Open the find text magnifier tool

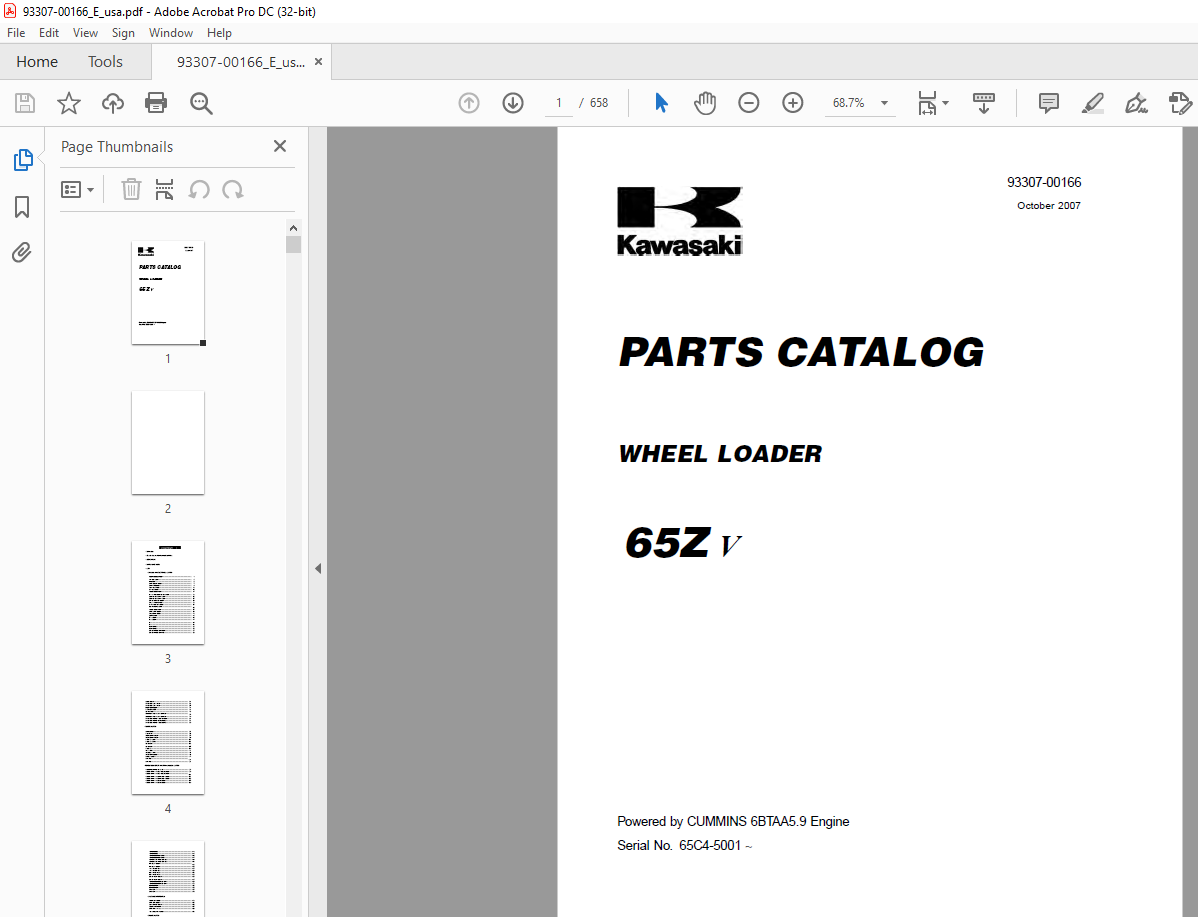pos(201,103)
